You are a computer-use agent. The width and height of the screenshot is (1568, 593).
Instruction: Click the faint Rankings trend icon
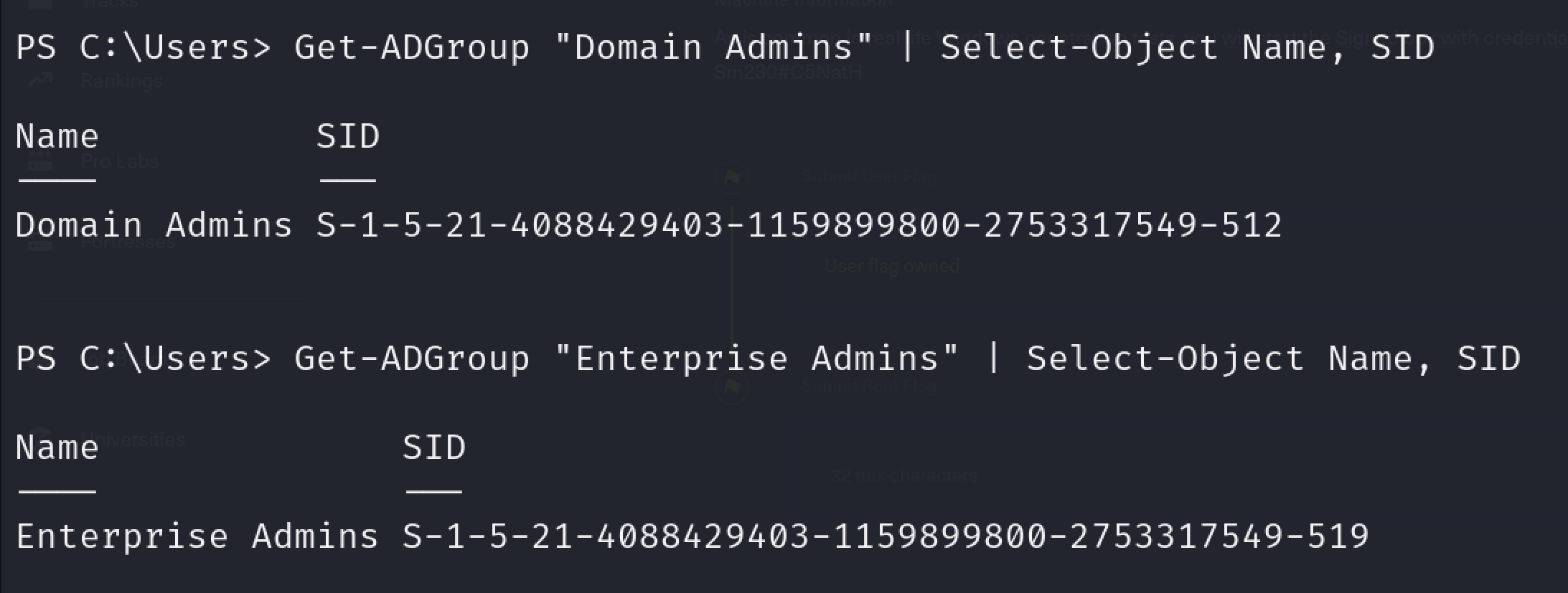tap(41, 80)
